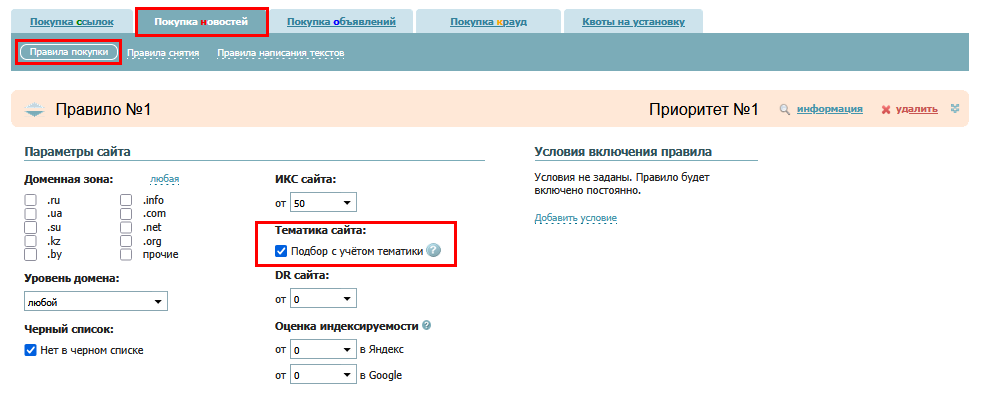
Task: Open the ИКС сайта dropdown
Action: pos(323,203)
